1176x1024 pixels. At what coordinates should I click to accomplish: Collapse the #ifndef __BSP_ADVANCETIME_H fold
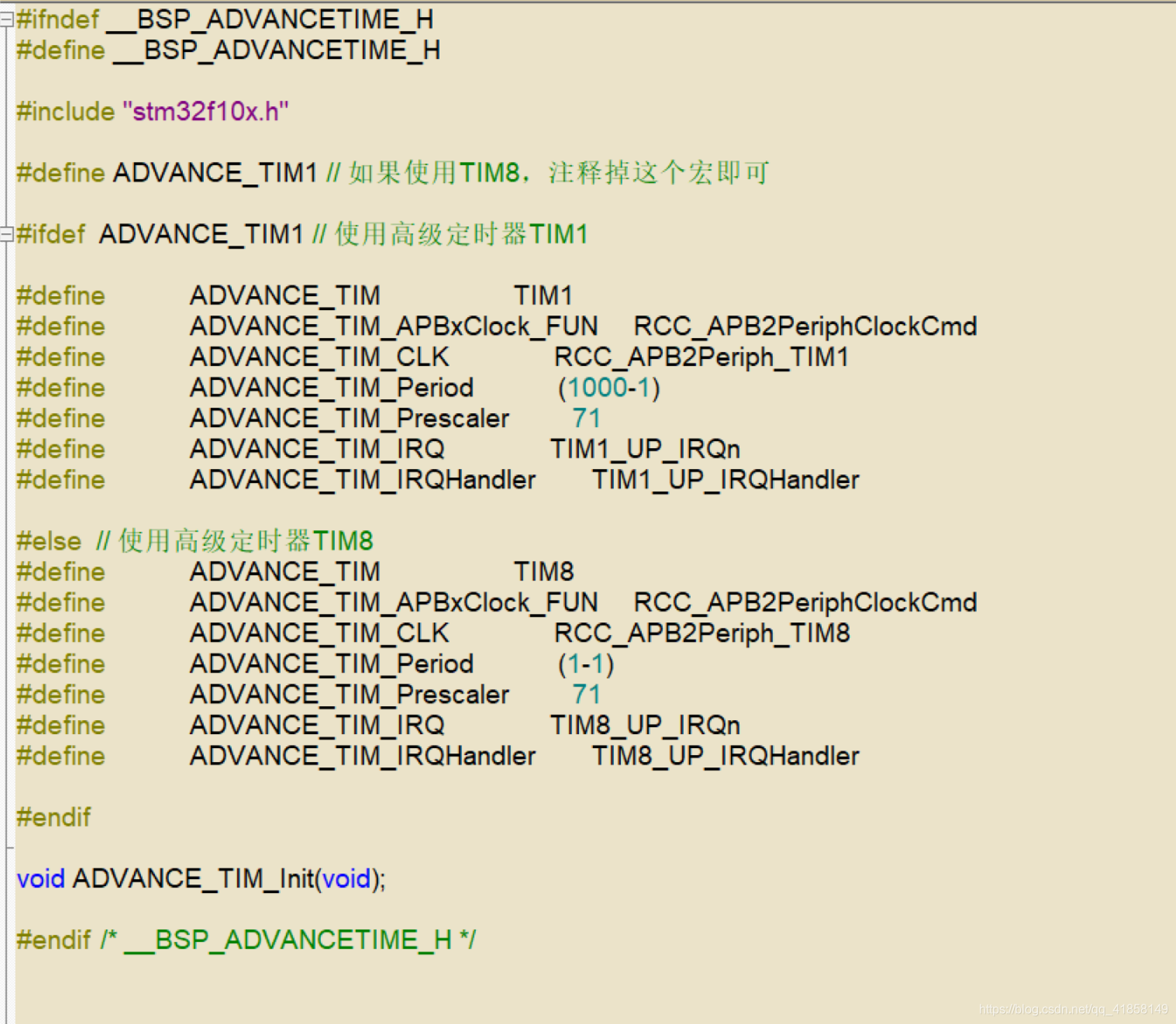[6, 19]
